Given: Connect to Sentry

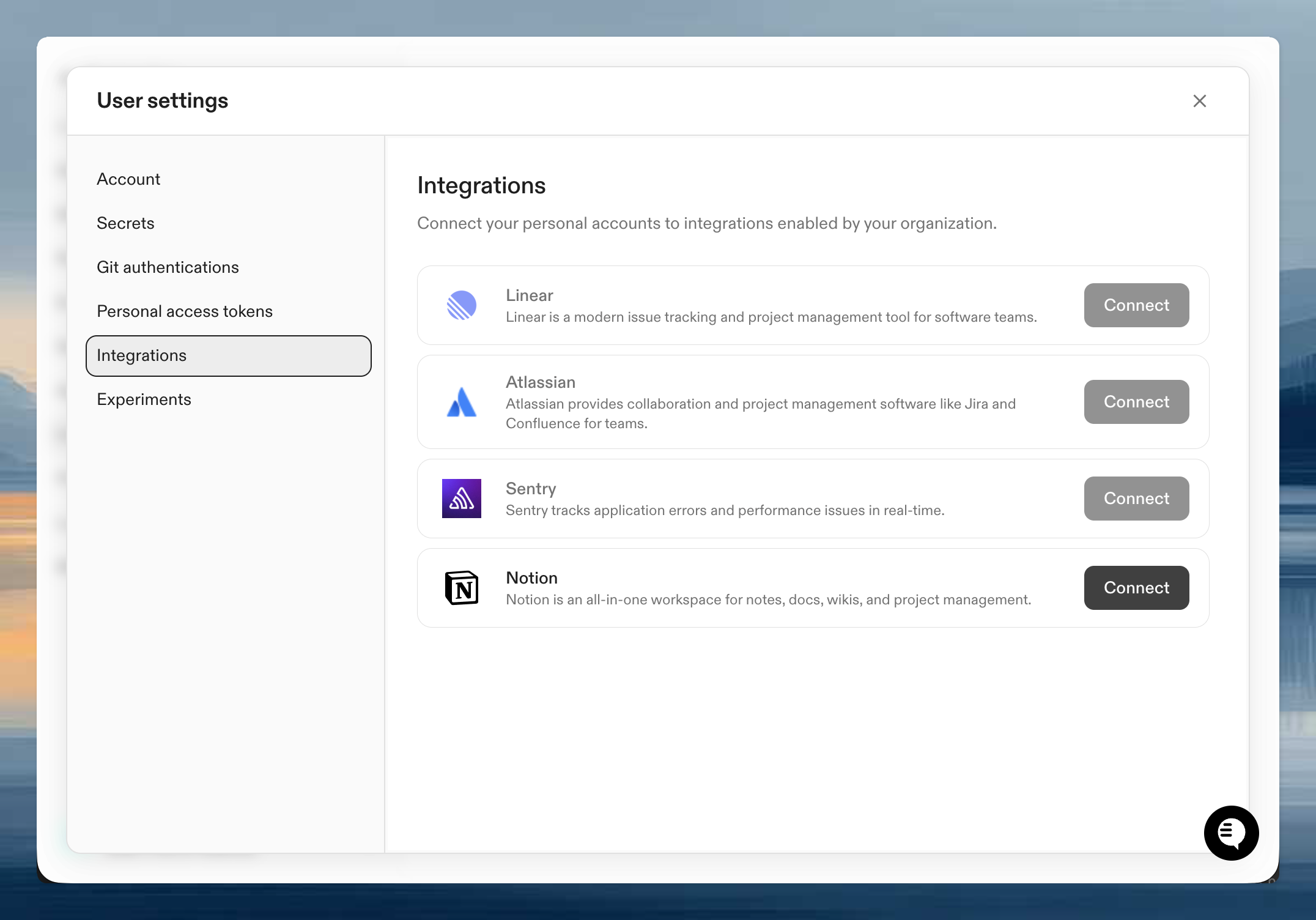Looking at the screenshot, I should pos(1136,498).
